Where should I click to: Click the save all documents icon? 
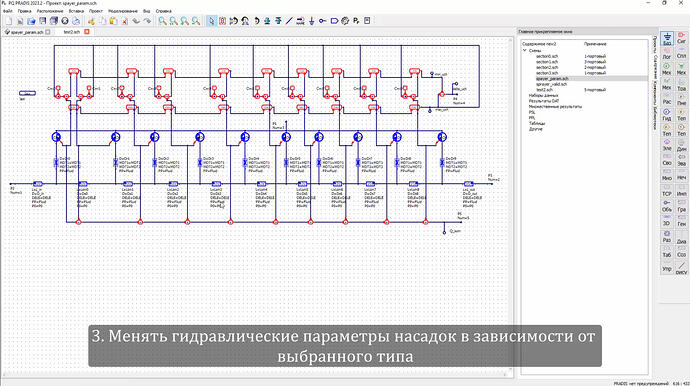54,21
